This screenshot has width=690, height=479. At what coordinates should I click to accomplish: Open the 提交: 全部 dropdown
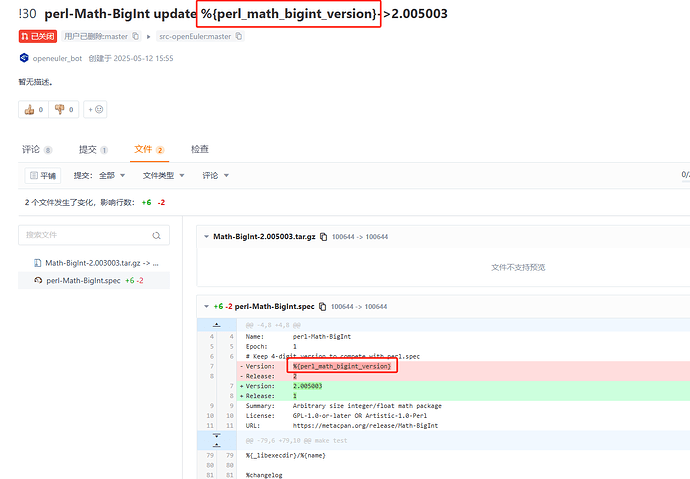[100, 175]
